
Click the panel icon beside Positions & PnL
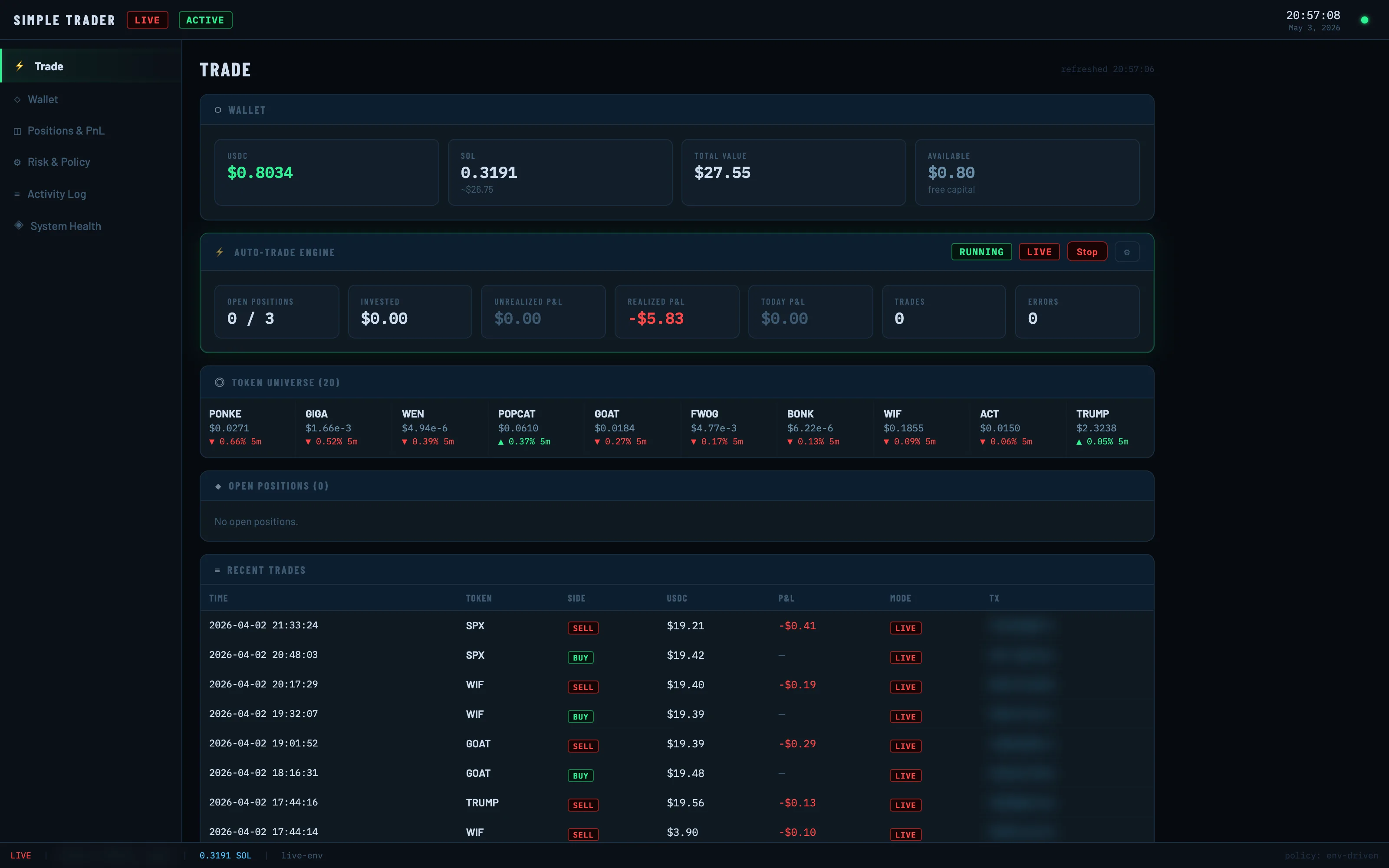(17, 132)
